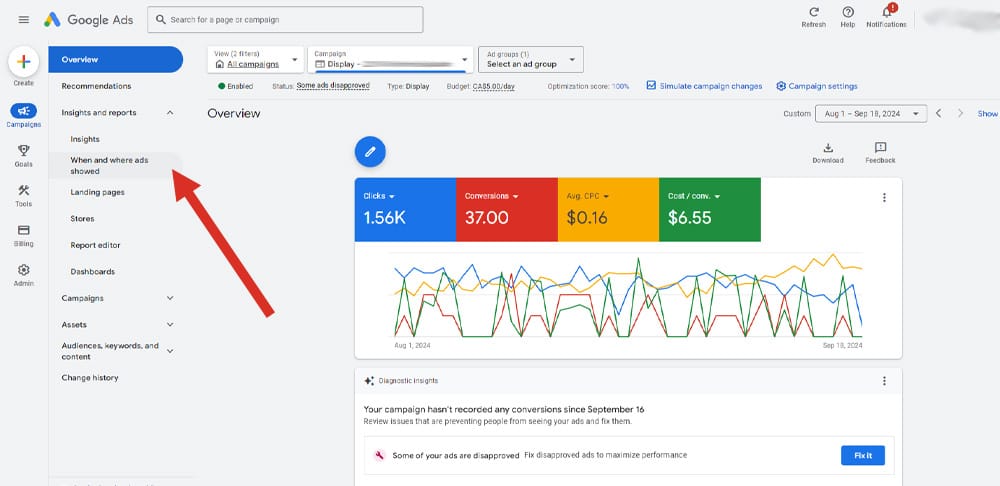This screenshot has height=486, width=1000.
Task: Click Simulate campaign changes link
Action: click(x=710, y=86)
